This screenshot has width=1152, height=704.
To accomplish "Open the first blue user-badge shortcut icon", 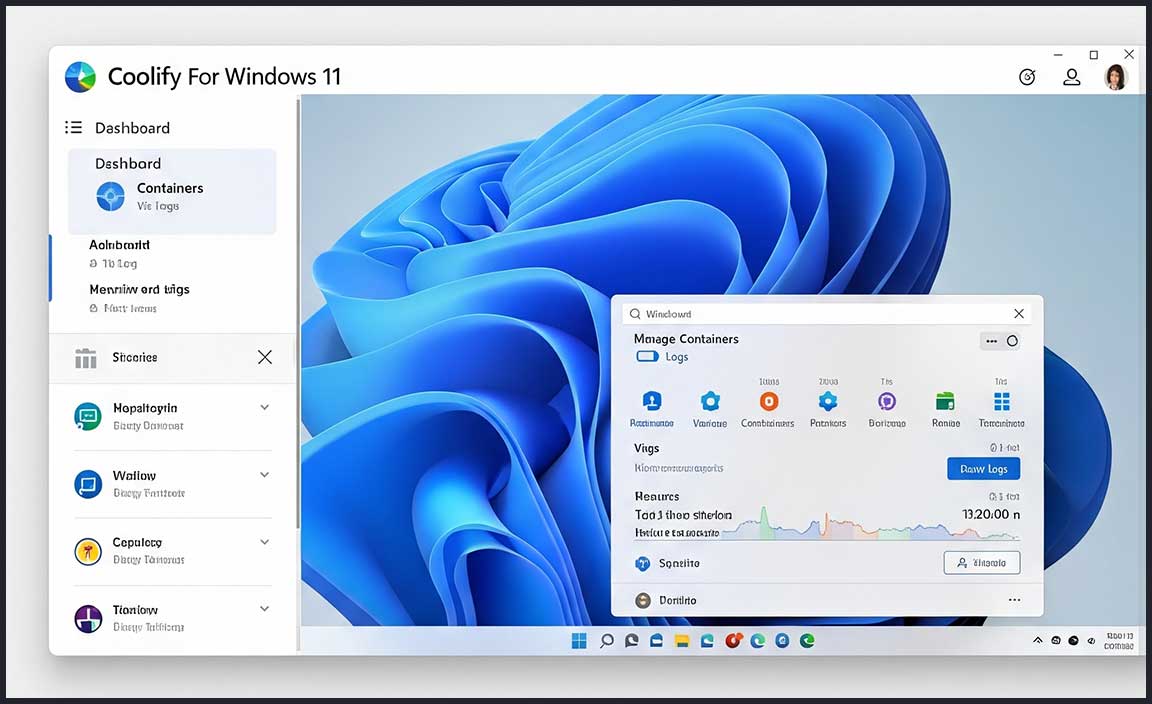I will [x=652, y=401].
